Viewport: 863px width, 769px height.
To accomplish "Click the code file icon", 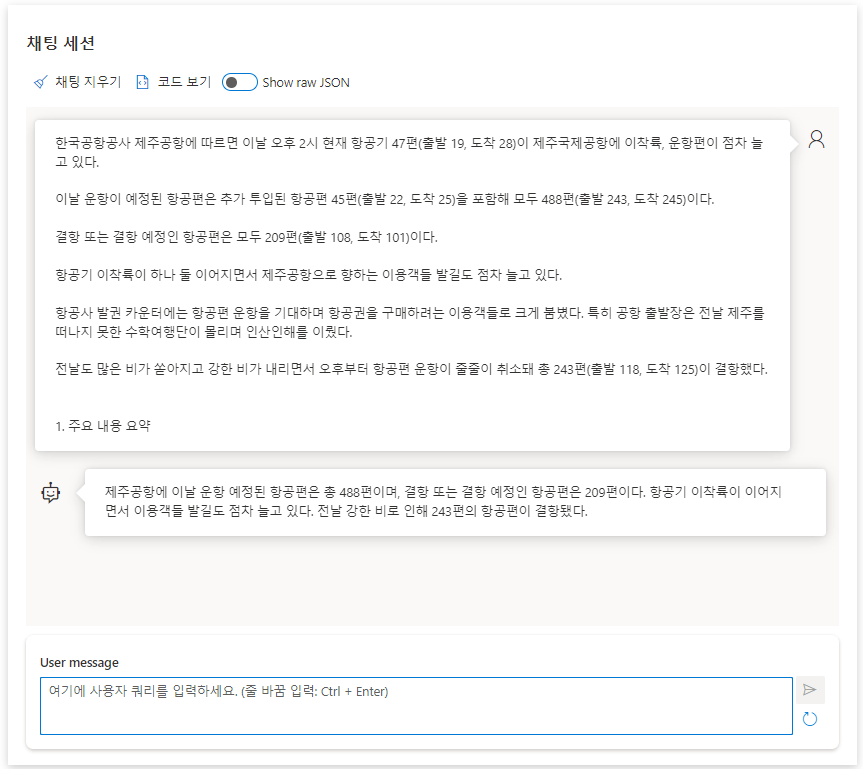I will tap(143, 82).
